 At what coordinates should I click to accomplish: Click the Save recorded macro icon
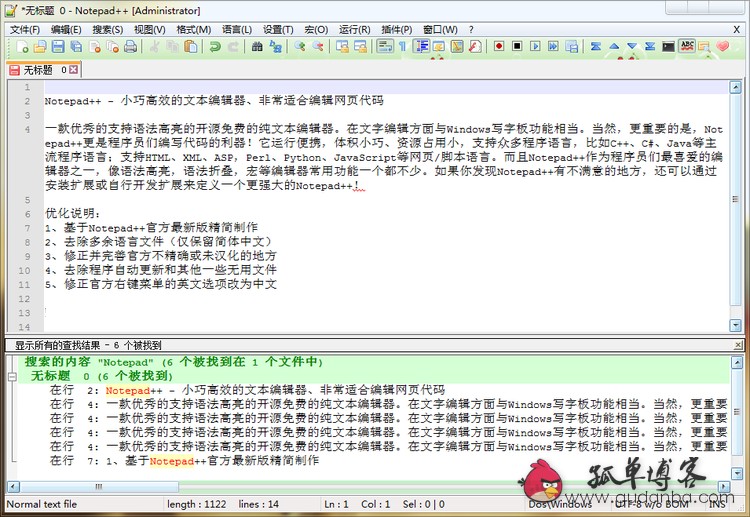pyautogui.click(x=572, y=46)
